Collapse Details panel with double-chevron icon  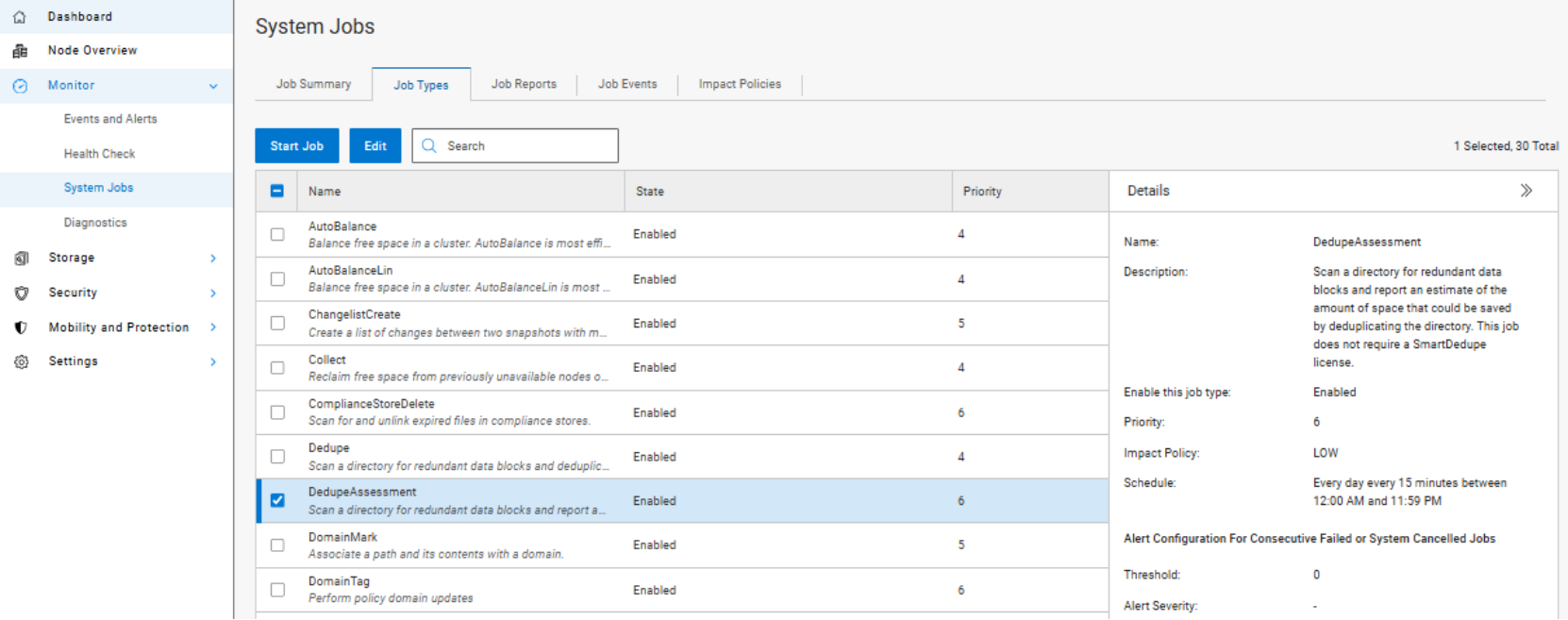pos(1526,191)
